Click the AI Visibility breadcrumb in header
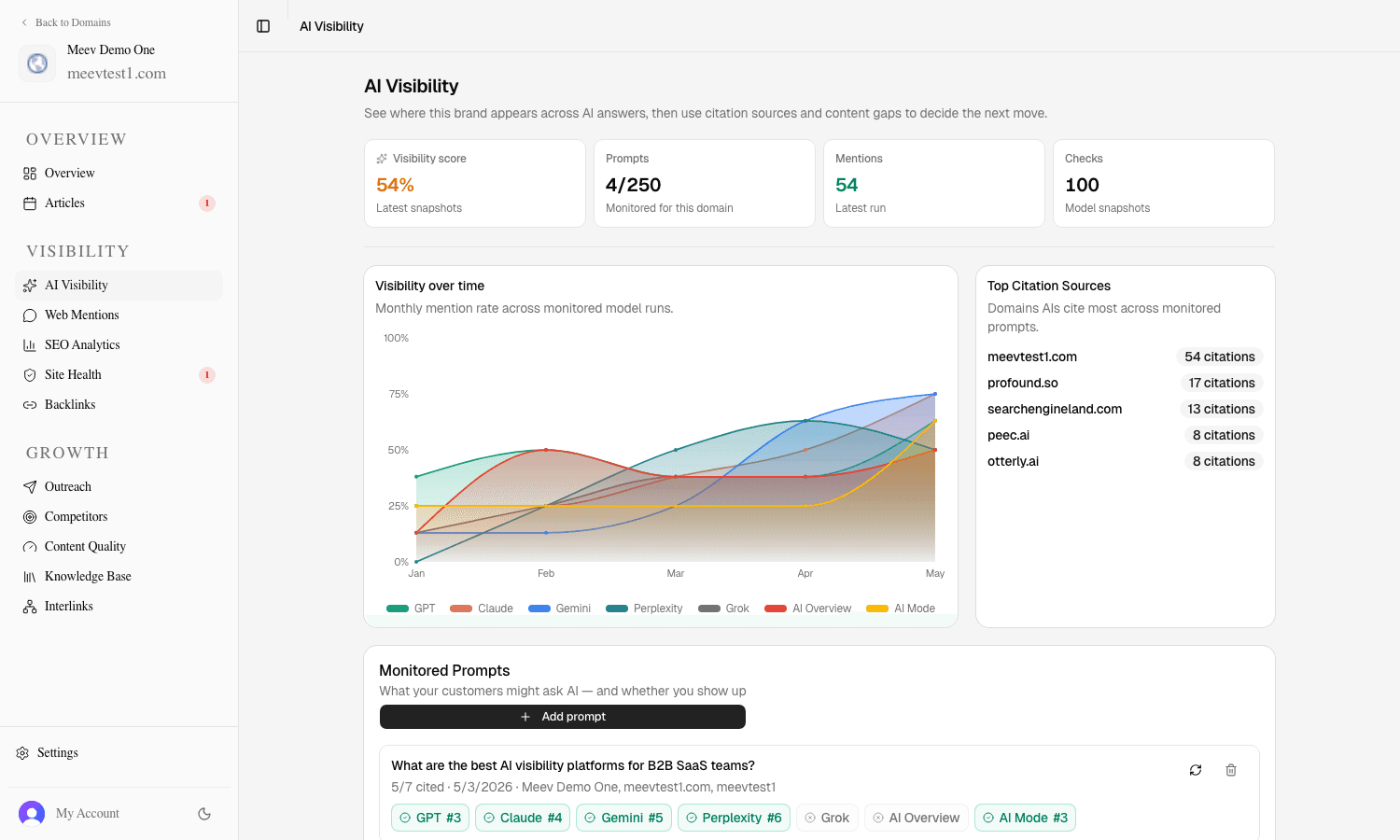This screenshot has height=840, width=1400. pyautogui.click(x=331, y=26)
